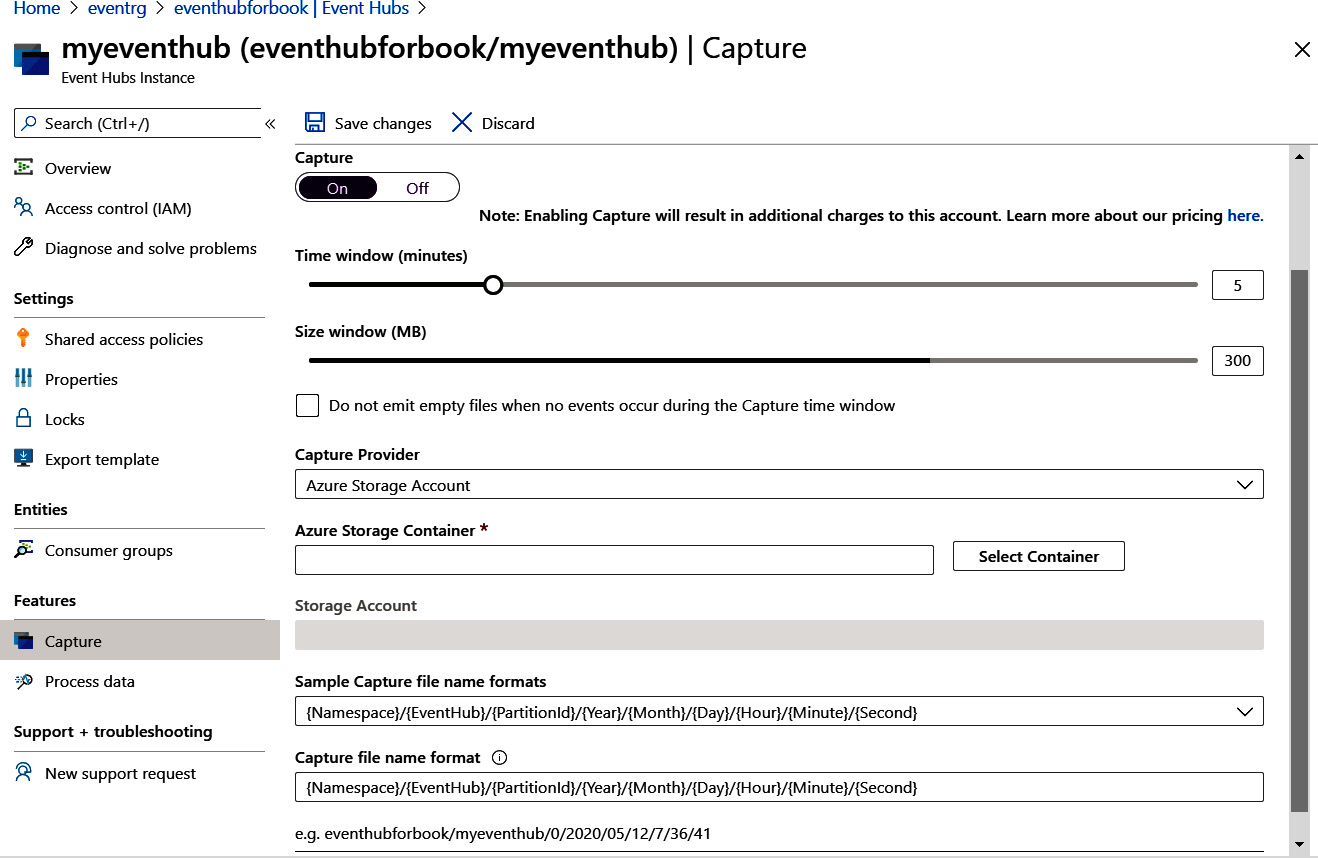Turn Capture On
The image size is (1318, 858).
(x=338, y=188)
